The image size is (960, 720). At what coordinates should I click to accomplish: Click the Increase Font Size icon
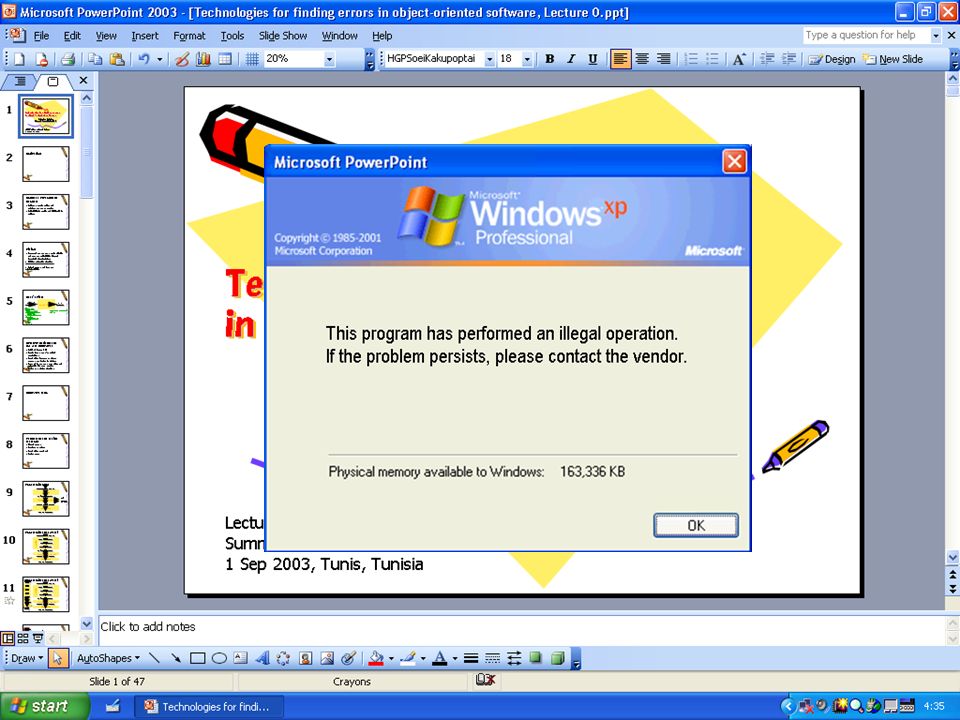739,59
